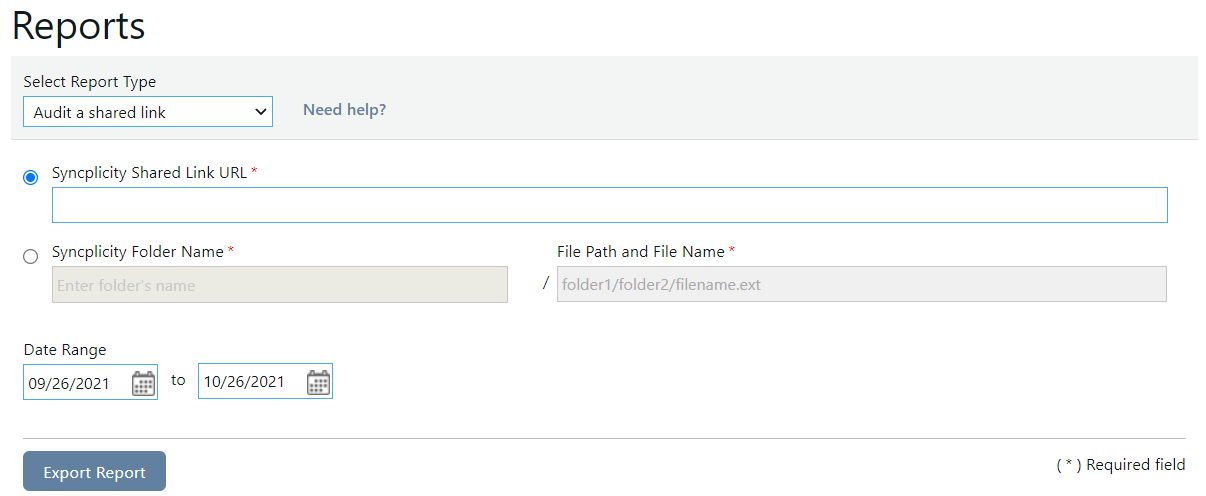Open the end date calendar picker icon
Image resolution: width=1206 pixels, height=496 pixels.
[x=319, y=382]
